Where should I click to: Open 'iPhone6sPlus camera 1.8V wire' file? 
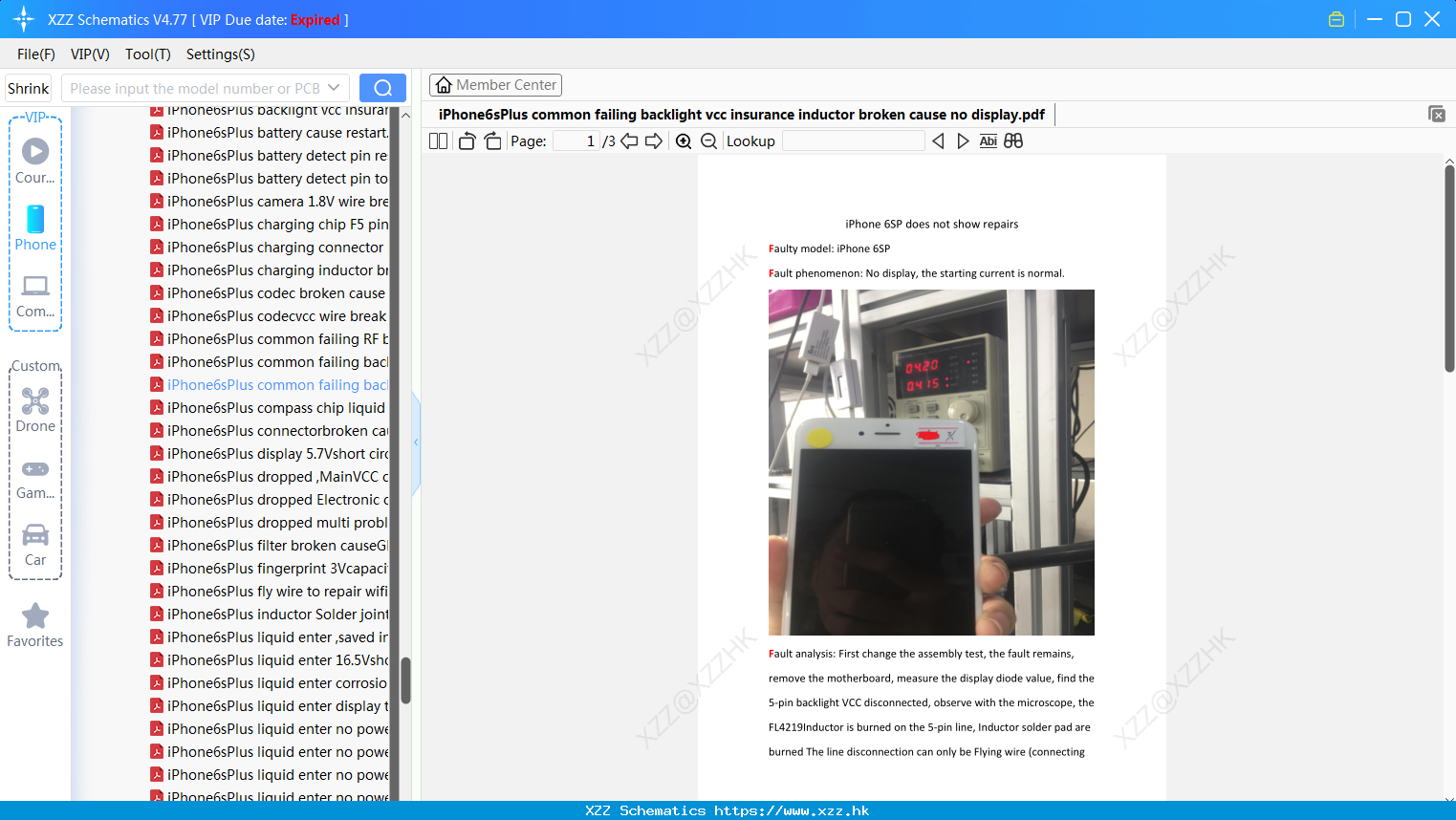click(x=269, y=202)
